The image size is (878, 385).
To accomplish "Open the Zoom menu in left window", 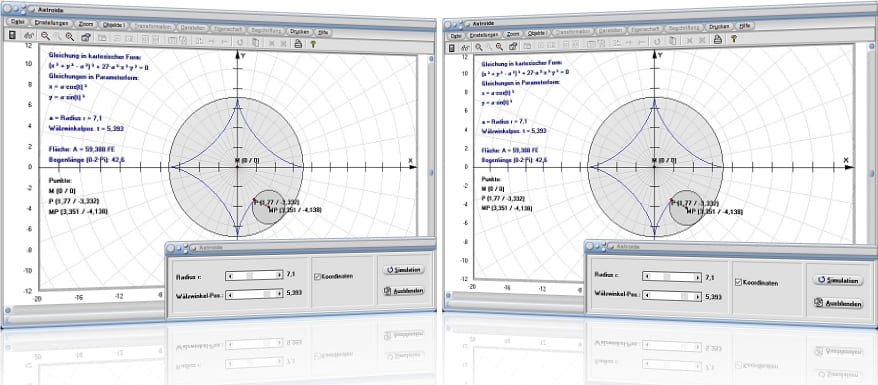I will point(86,24).
